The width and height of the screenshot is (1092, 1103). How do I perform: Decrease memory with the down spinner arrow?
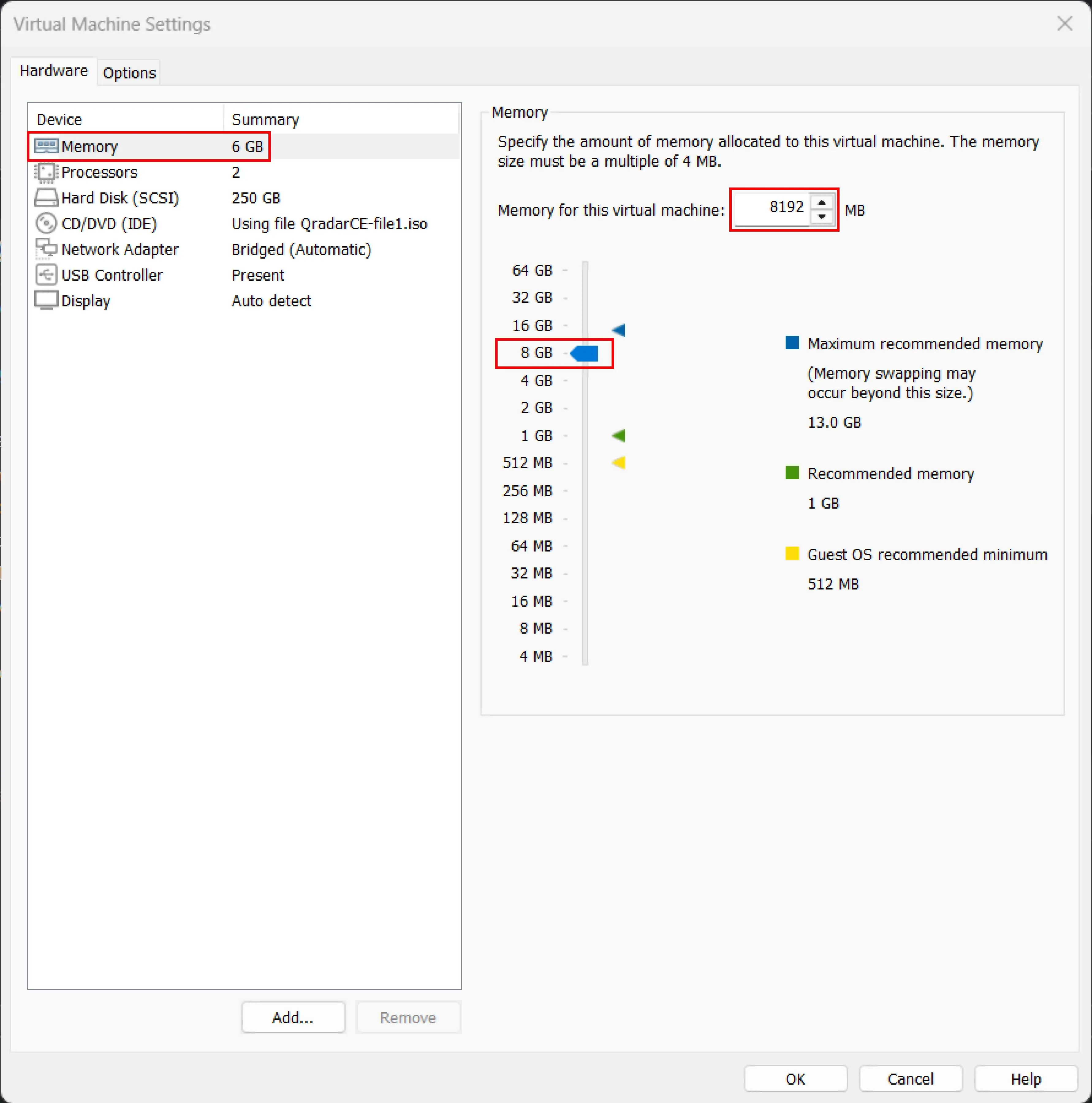click(821, 217)
